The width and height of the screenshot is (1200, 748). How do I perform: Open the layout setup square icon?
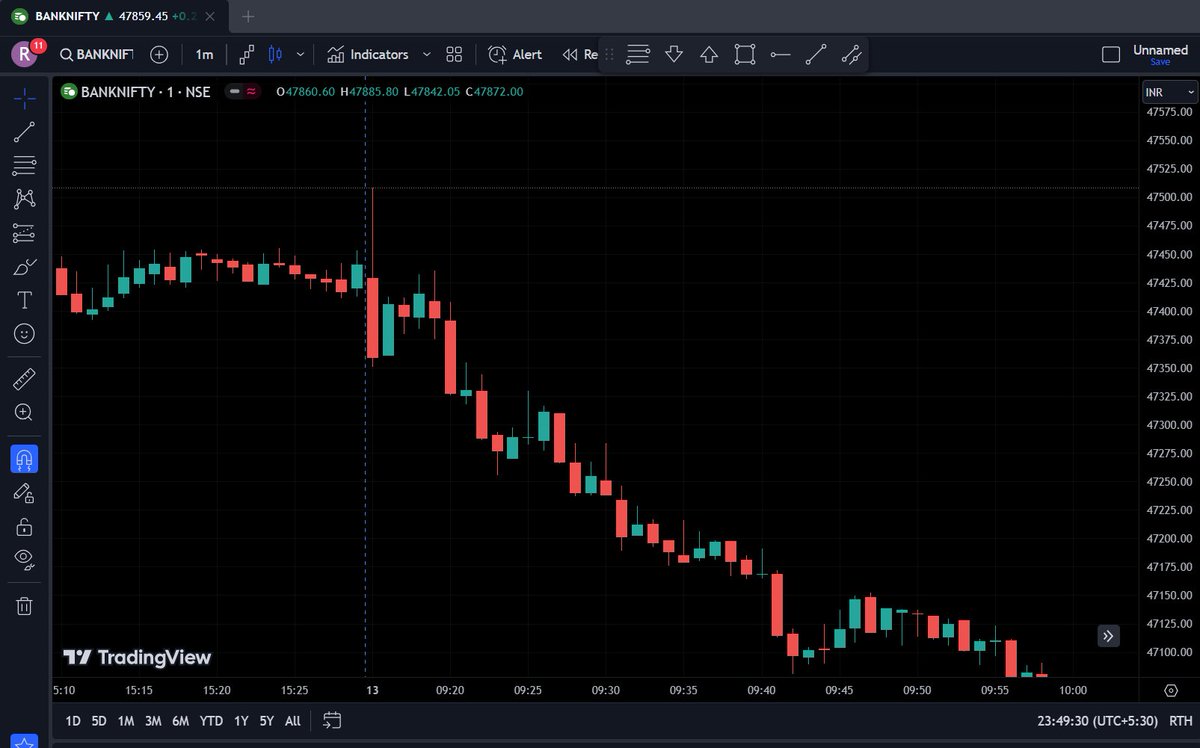1111,54
